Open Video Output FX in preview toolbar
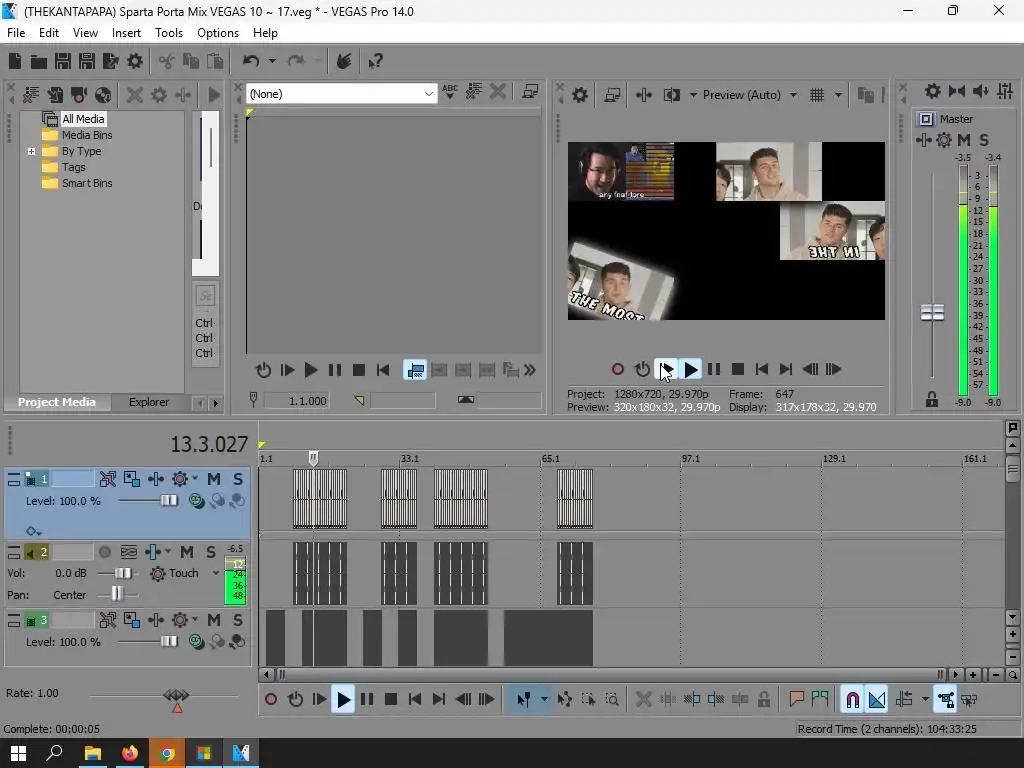The image size is (1024, 768). 643,95
